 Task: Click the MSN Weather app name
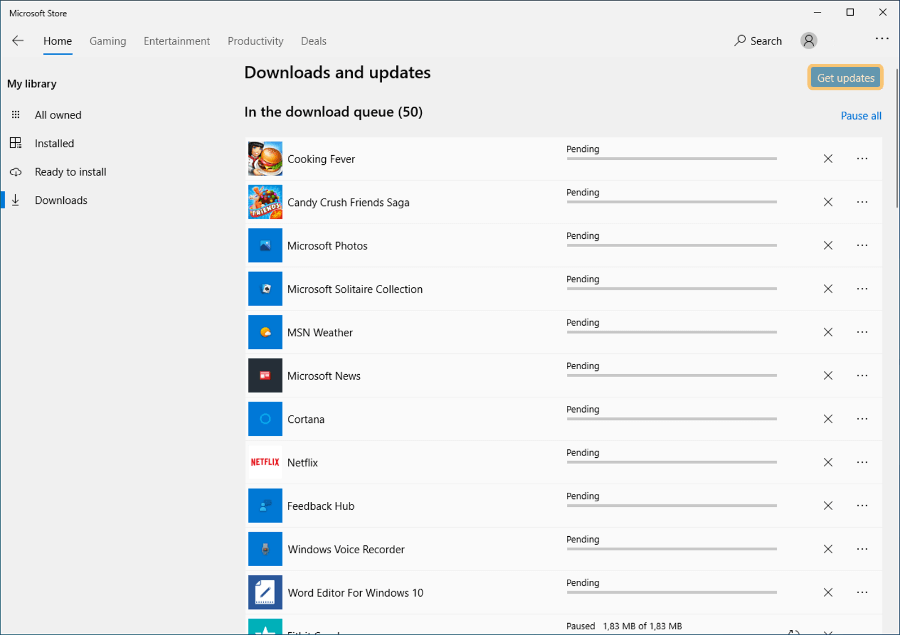[x=320, y=332]
